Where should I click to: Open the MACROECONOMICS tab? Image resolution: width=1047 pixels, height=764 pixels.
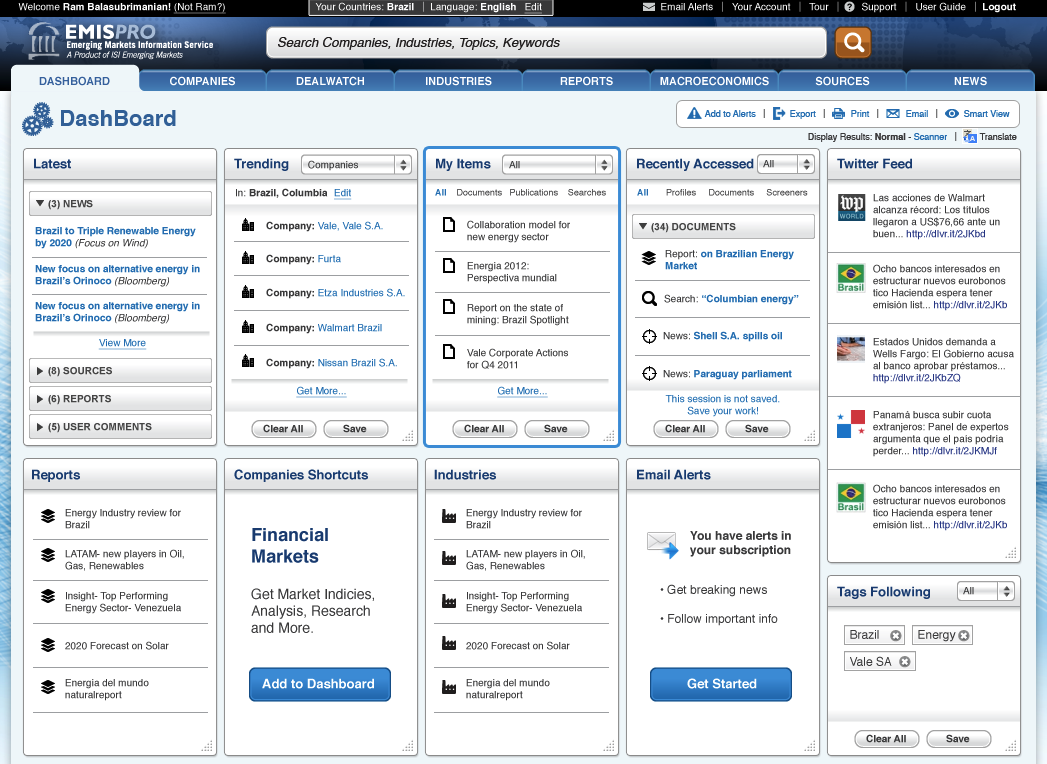pos(714,81)
